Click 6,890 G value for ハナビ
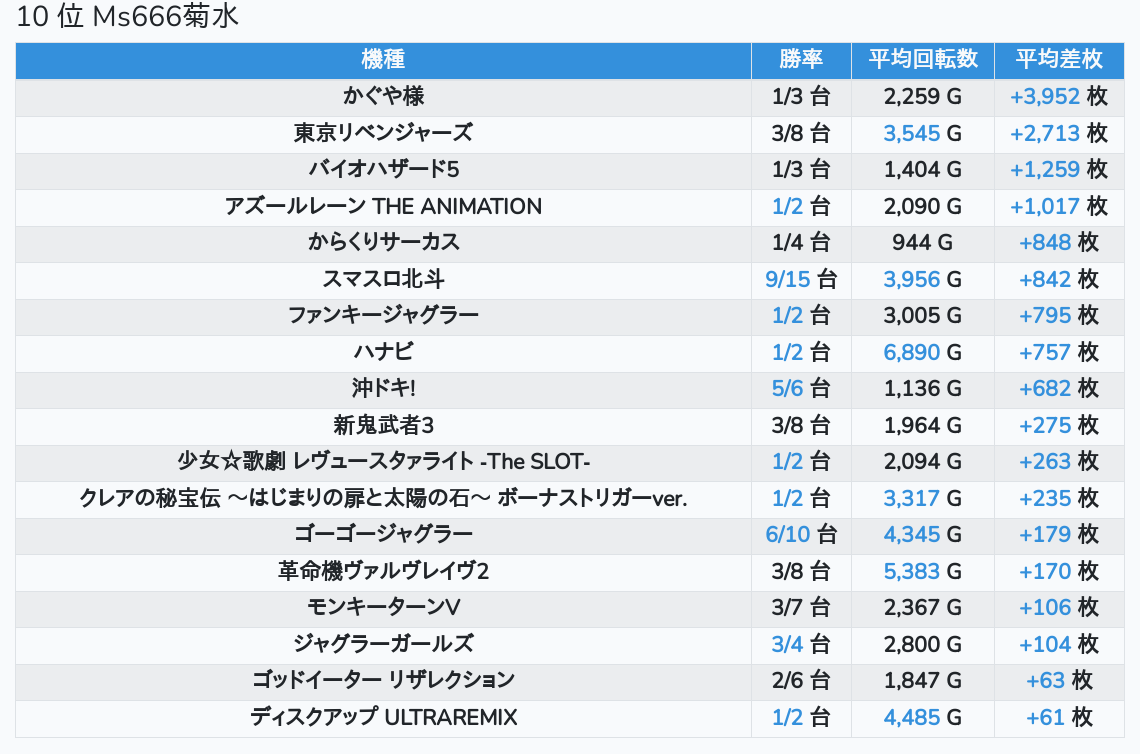Screen dimensions: 1140x754 tap(911, 352)
